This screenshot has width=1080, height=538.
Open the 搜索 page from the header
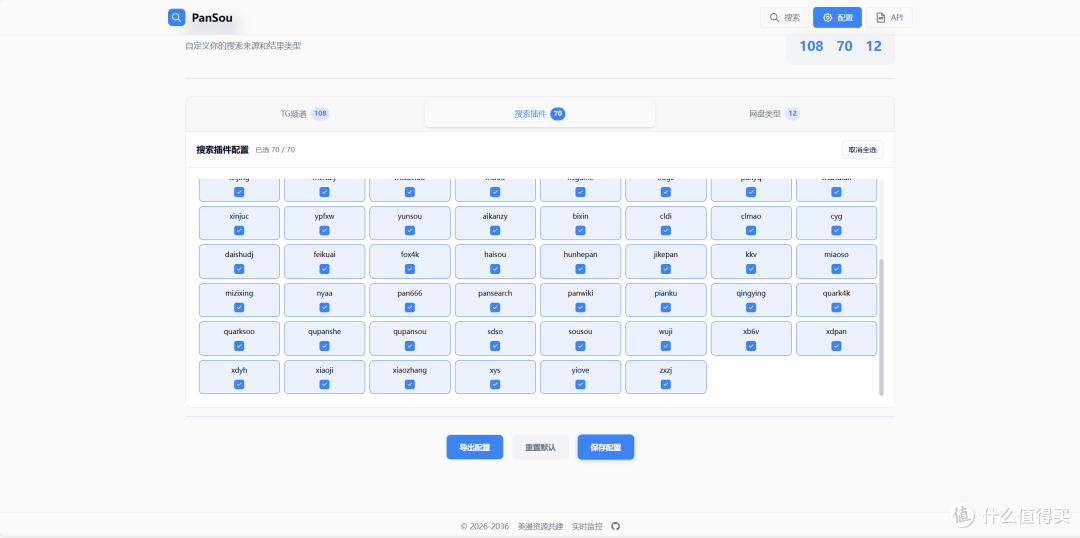[785, 17]
